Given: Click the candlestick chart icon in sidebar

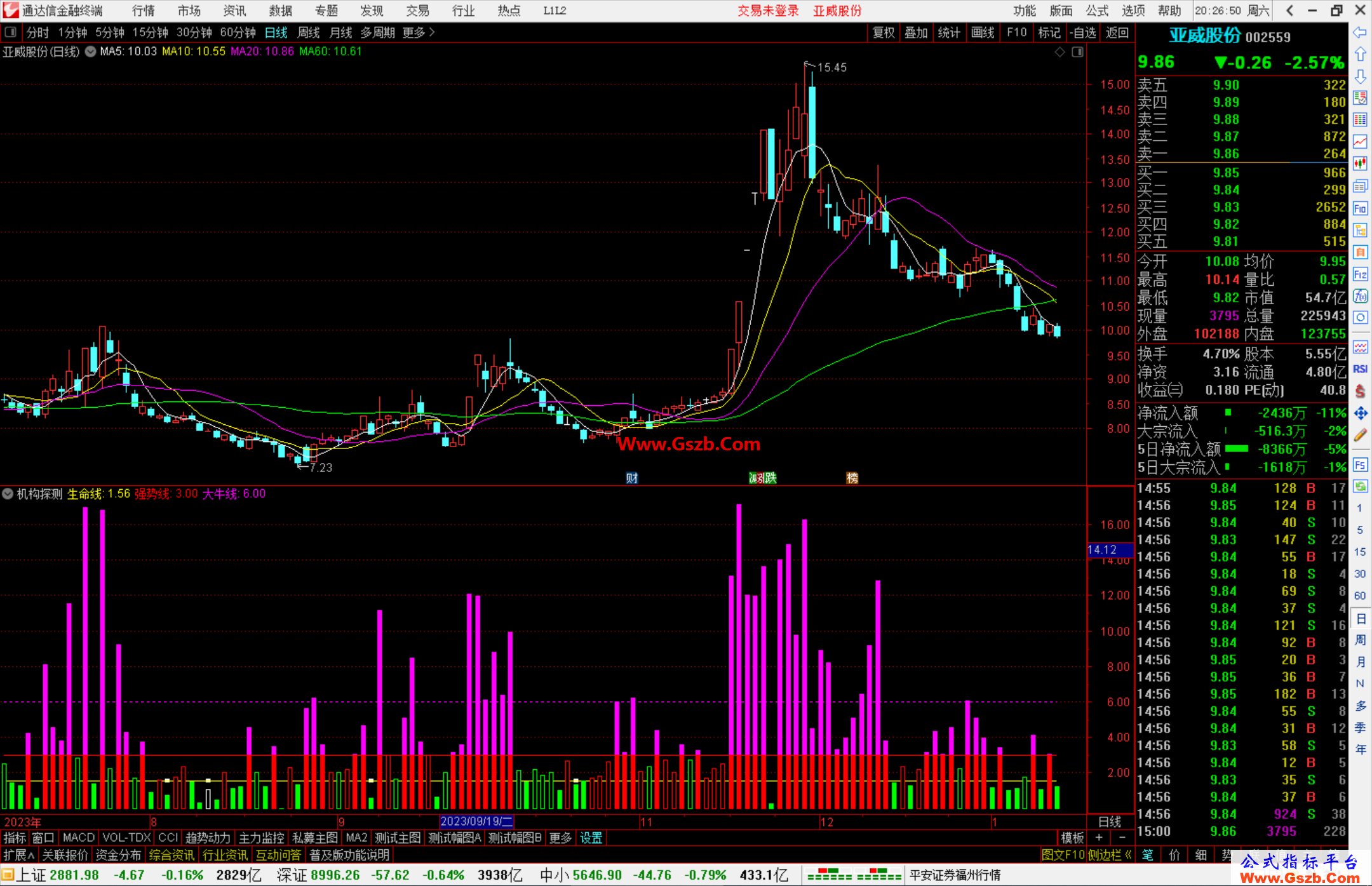Looking at the screenshot, I should [x=1360, y=164].
